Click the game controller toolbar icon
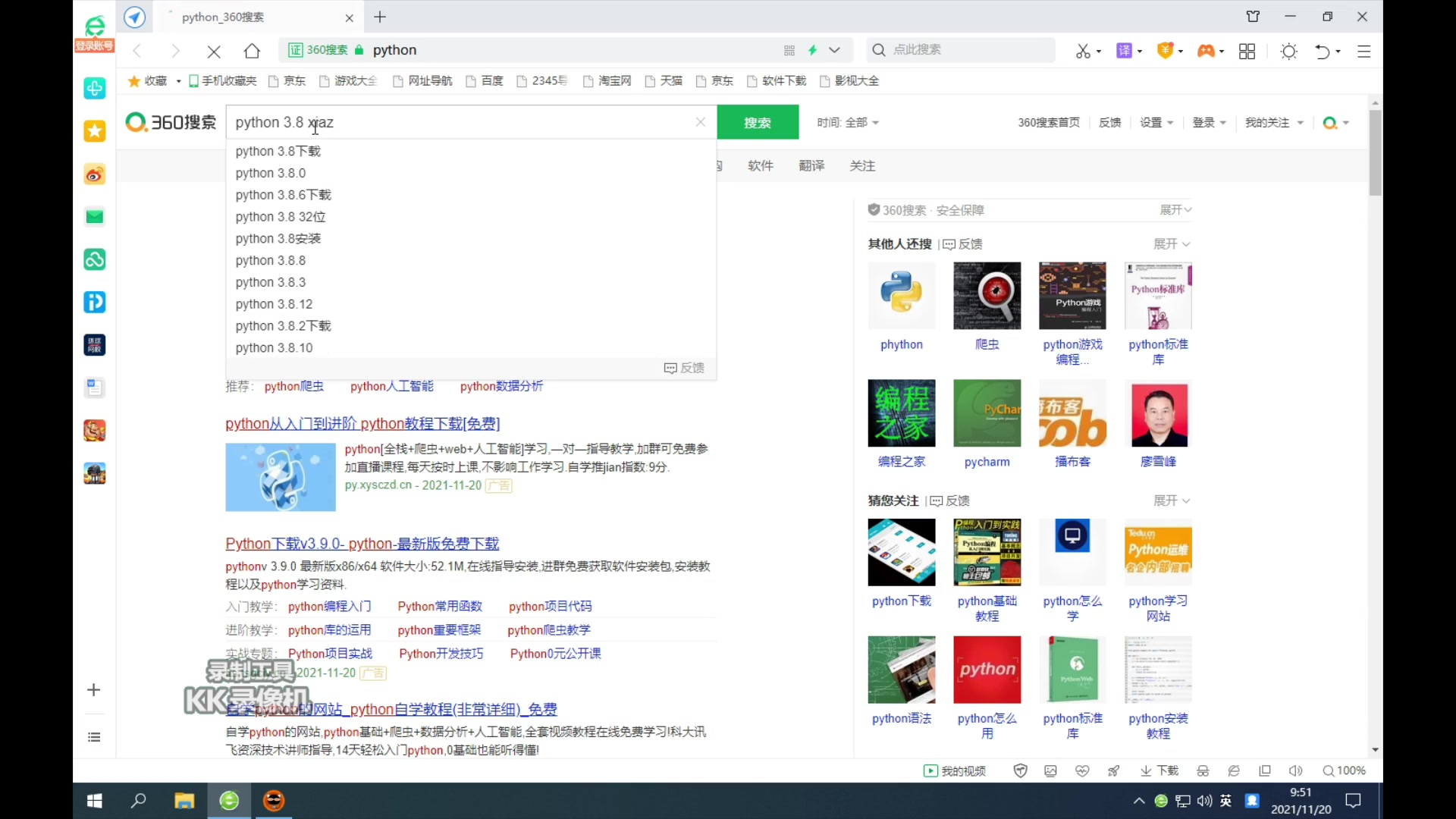1456x819 pixels. point(1205,51)
